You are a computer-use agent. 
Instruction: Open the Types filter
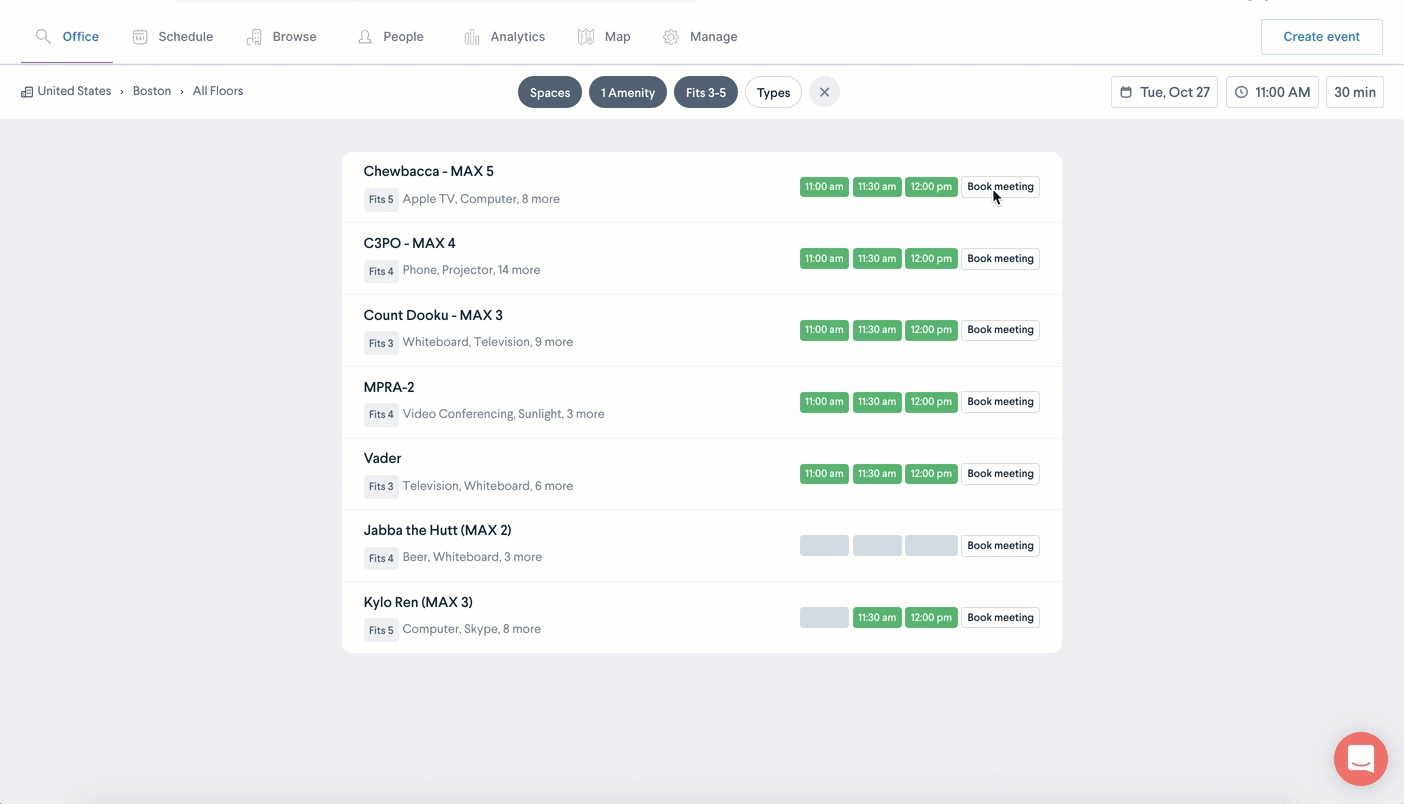(x=773, y=92)
